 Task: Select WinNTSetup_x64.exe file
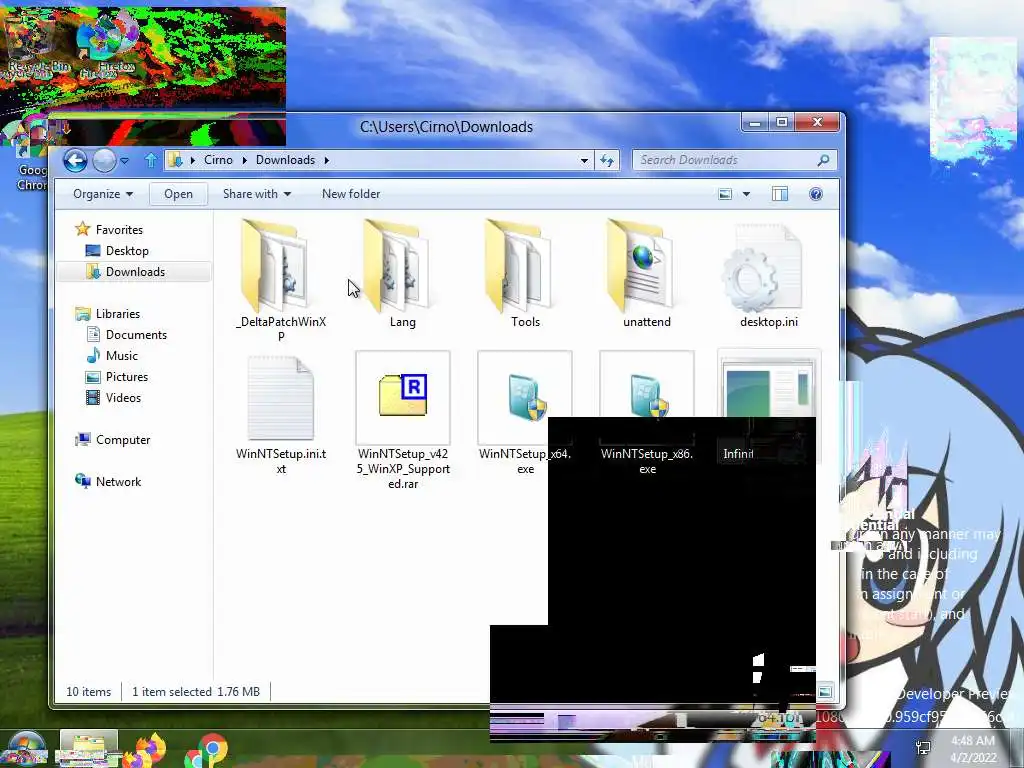(x=525, y=413)
